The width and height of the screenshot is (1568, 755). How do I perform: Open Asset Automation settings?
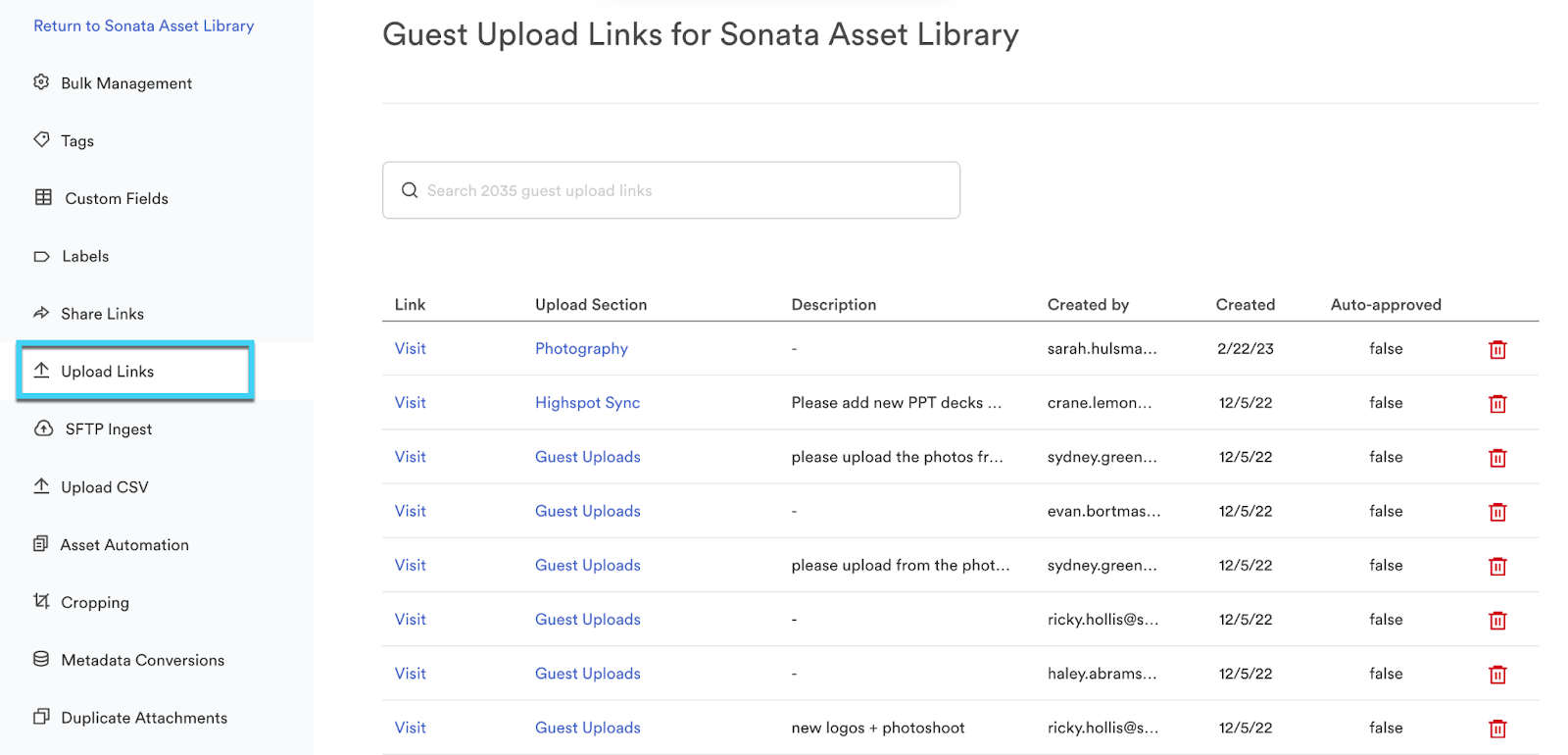124,545
